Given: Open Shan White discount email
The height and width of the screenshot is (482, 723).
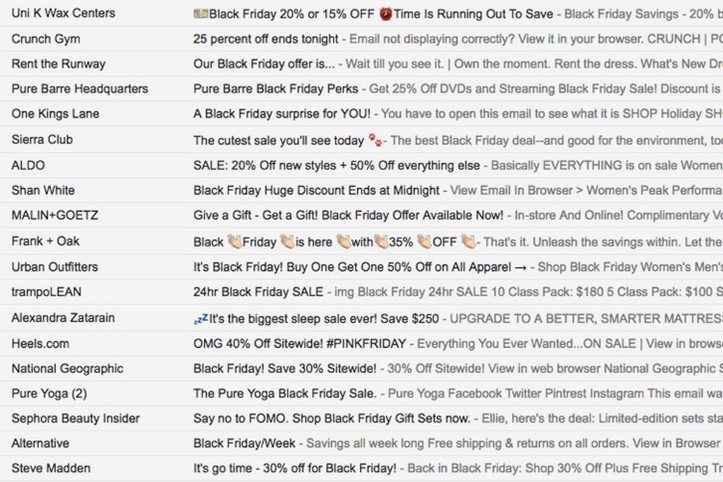Looking at the screenshot, I should point(362,190).
